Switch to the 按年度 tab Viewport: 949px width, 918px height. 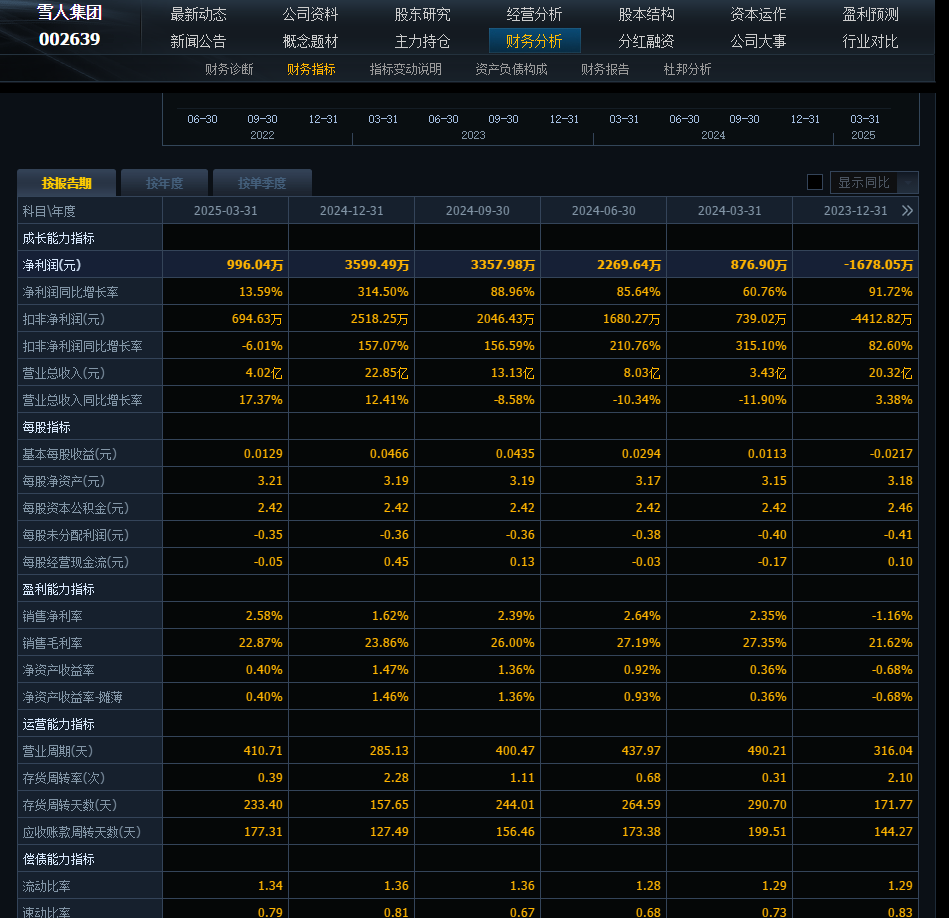click(164, 183)
